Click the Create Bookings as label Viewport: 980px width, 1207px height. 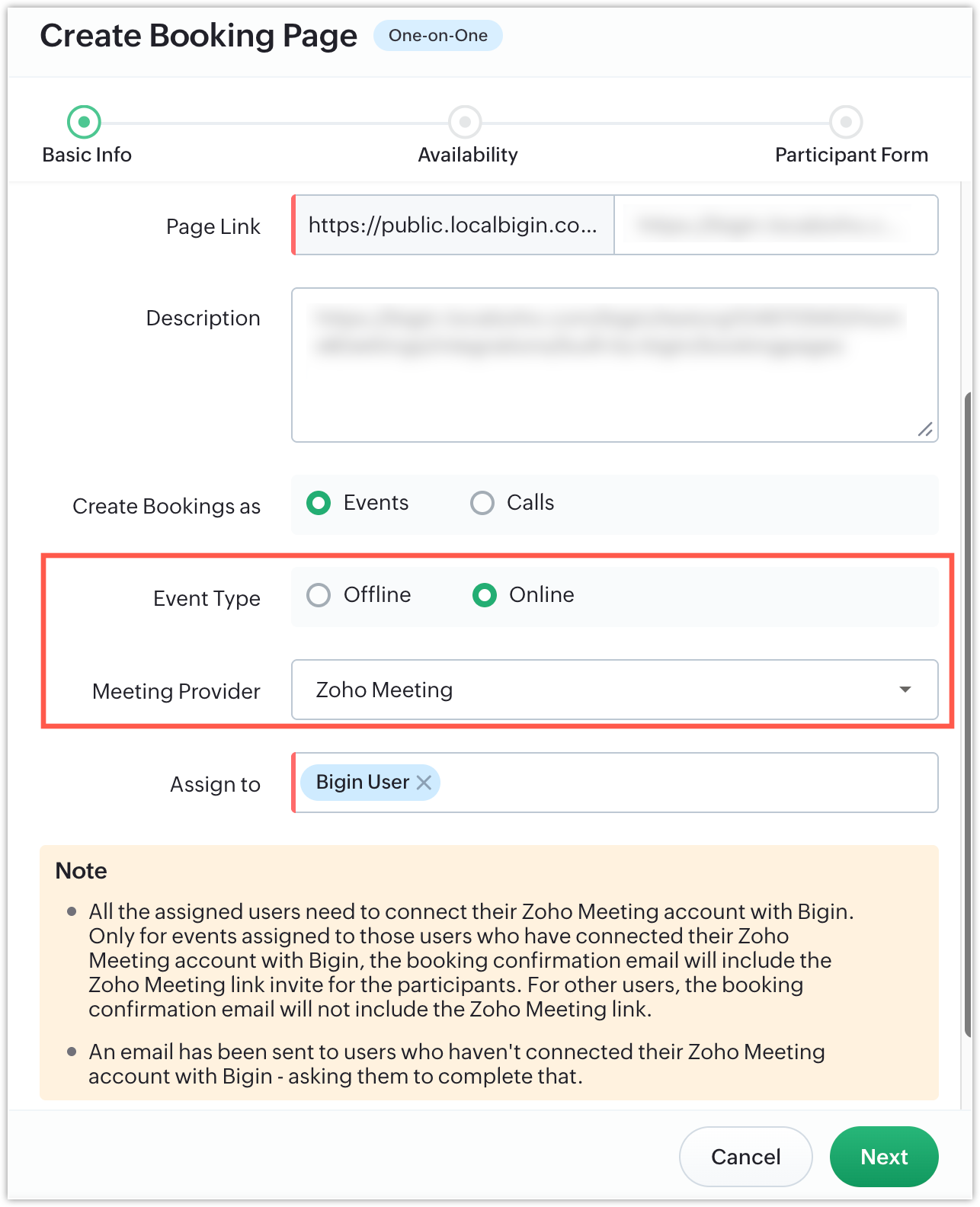coord(166,507)
